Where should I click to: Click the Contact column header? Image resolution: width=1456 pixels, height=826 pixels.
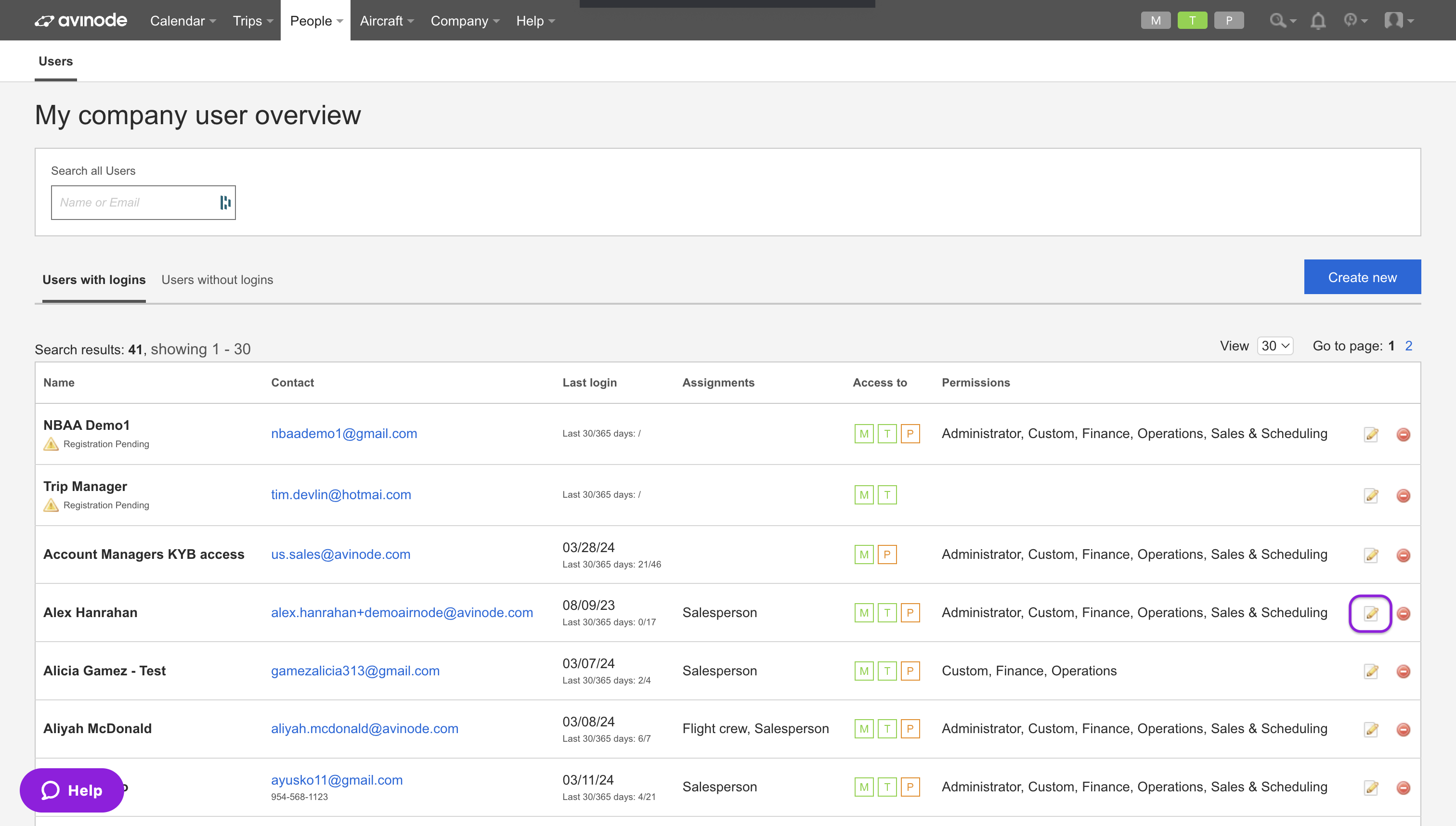pyautogui.click(x=292, y=383)
